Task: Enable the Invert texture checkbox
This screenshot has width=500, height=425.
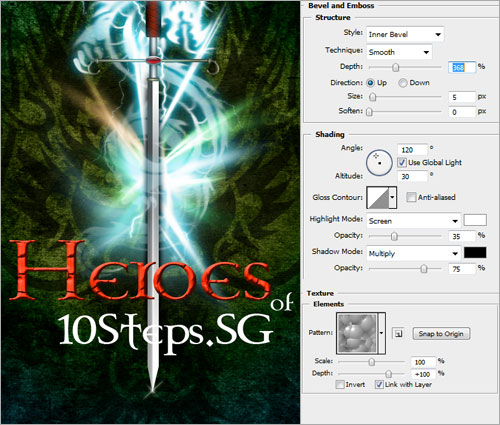Action: 340,384
